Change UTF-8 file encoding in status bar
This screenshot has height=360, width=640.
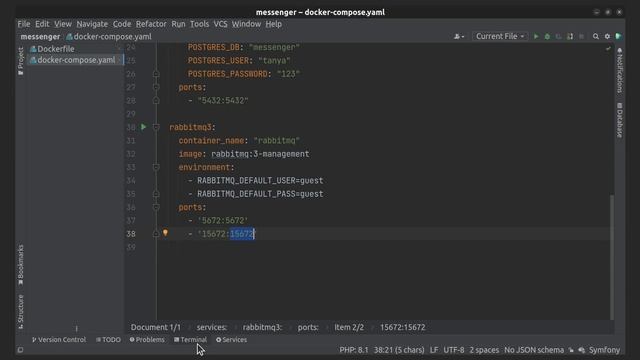tap(454, 350)
